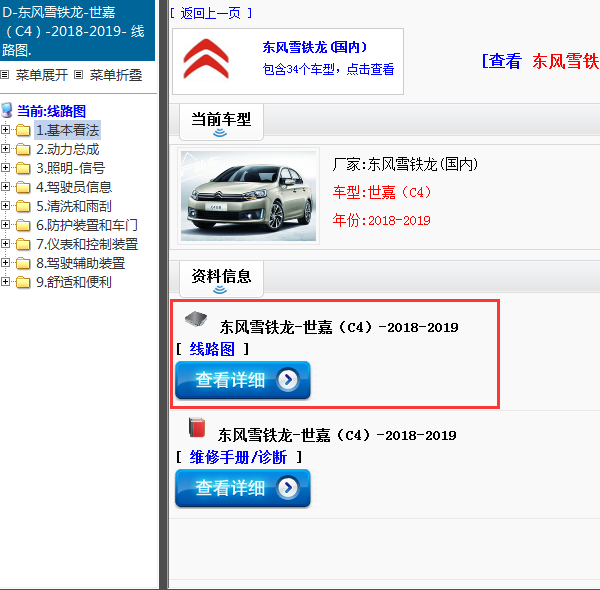Click folder icon of 7.仪表和控制装置
Image resolution: width=600 pixels, height=590 pixels.
23,244
